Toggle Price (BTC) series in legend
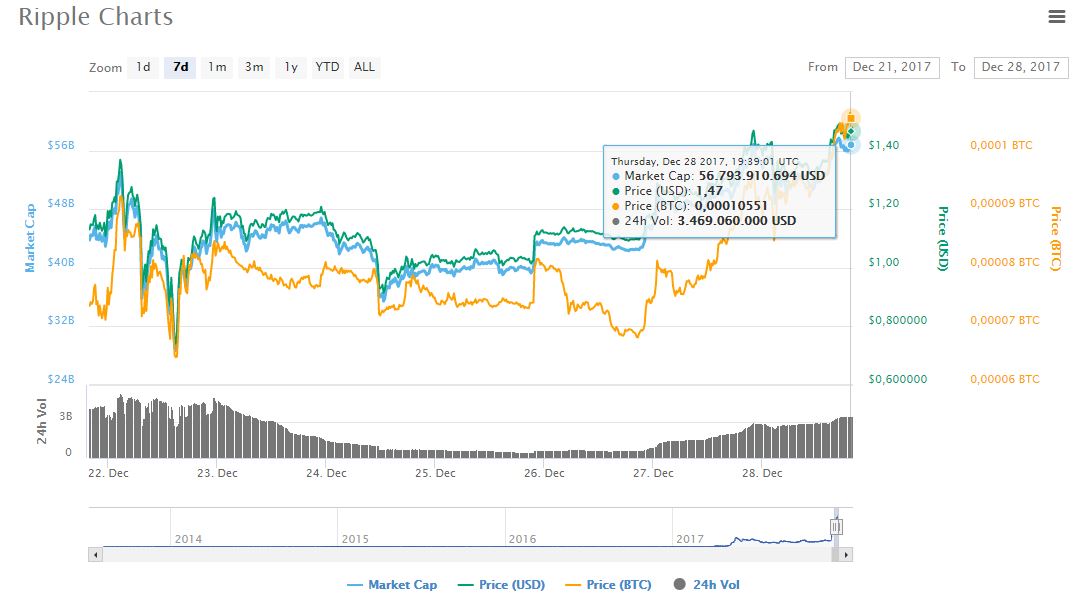This screenshot has width=1079, height=601. point(608,584)
